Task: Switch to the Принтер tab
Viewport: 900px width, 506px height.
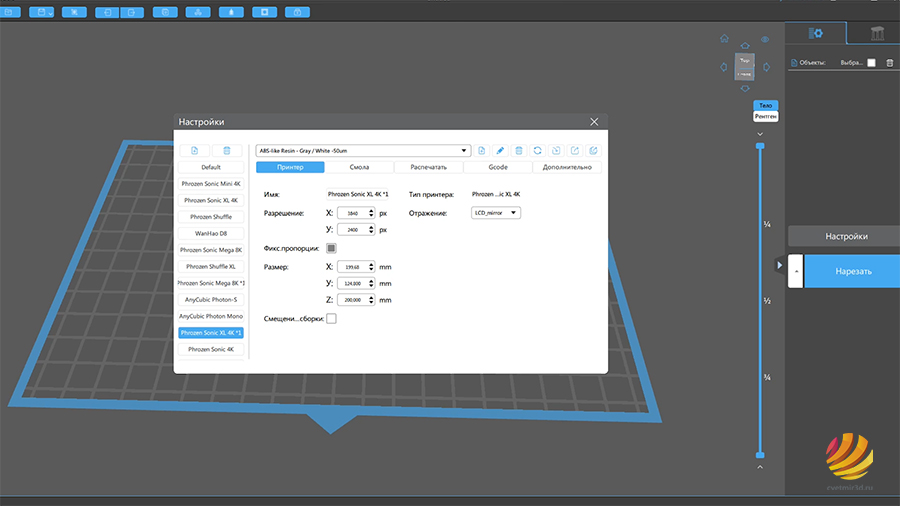Action: (290, 167)
